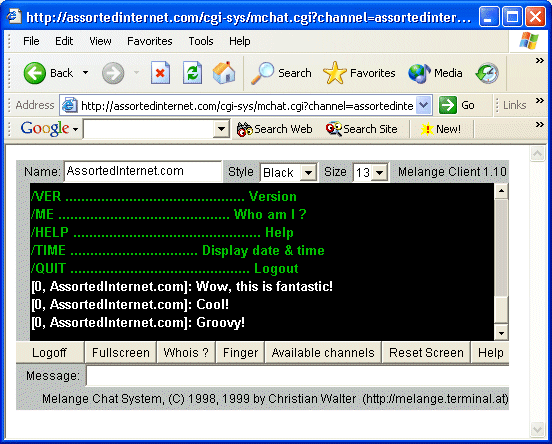Click the Stop page-loading icon

(x=160, y=73)
